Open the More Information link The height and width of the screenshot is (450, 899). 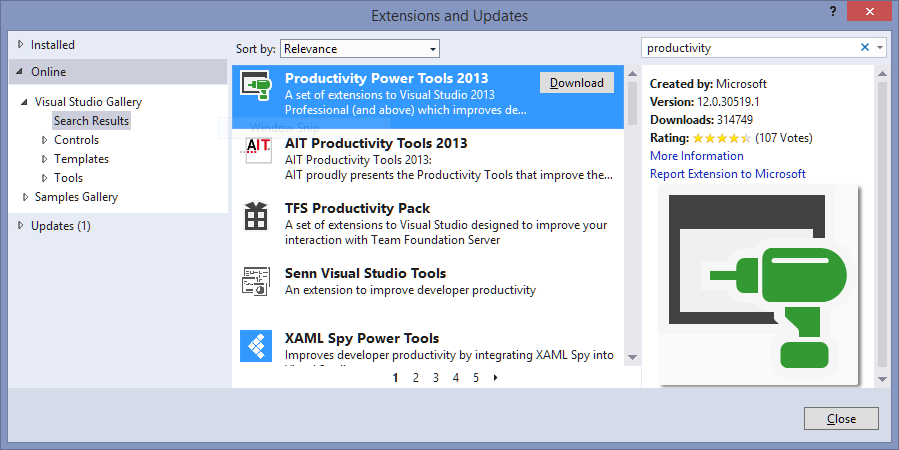point(696,156)
